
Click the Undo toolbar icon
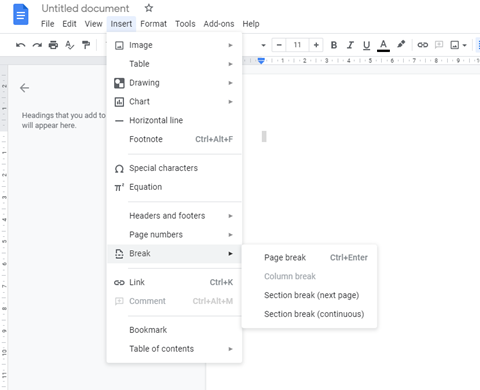pos(21,45)
